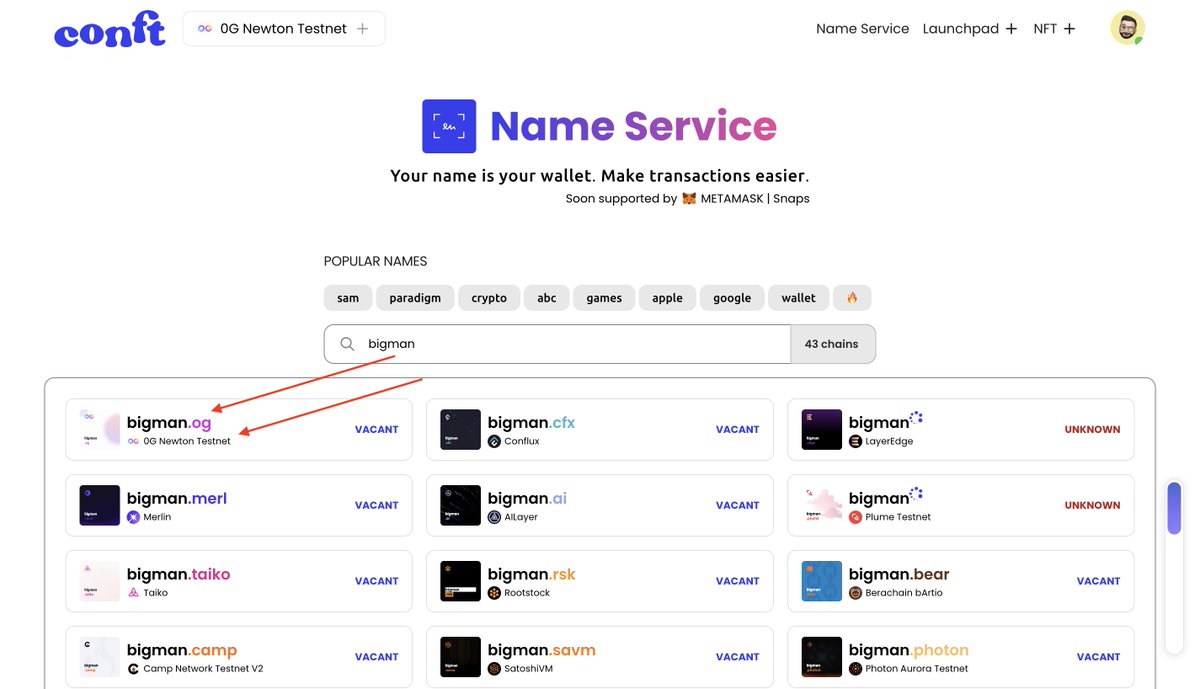Open the '43 chains' selector
The width and height of the screenshot is (1200, 689).
pyautogui.click(x=832, y=344)
